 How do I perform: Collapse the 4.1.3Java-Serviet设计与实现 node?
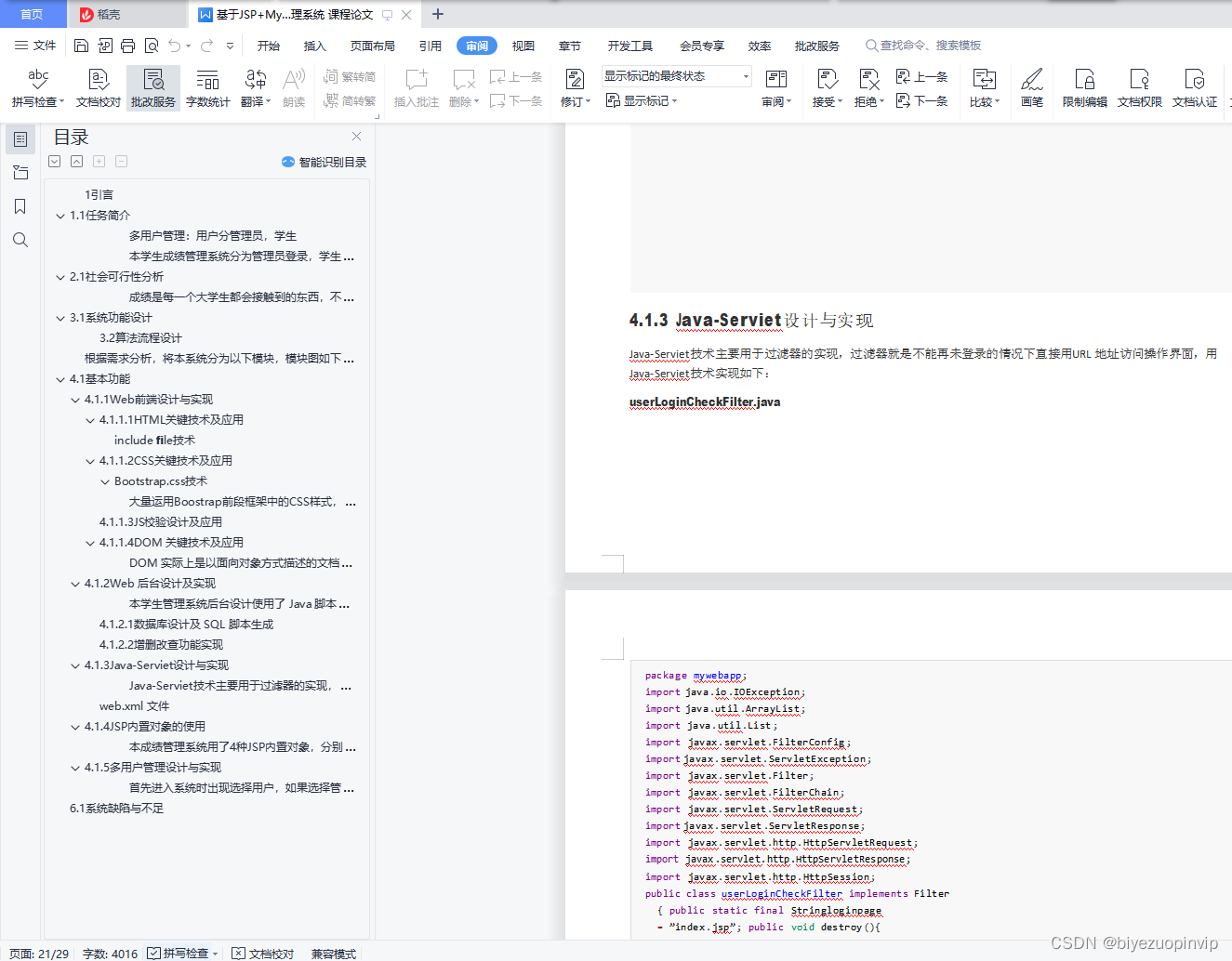point(75,665)
